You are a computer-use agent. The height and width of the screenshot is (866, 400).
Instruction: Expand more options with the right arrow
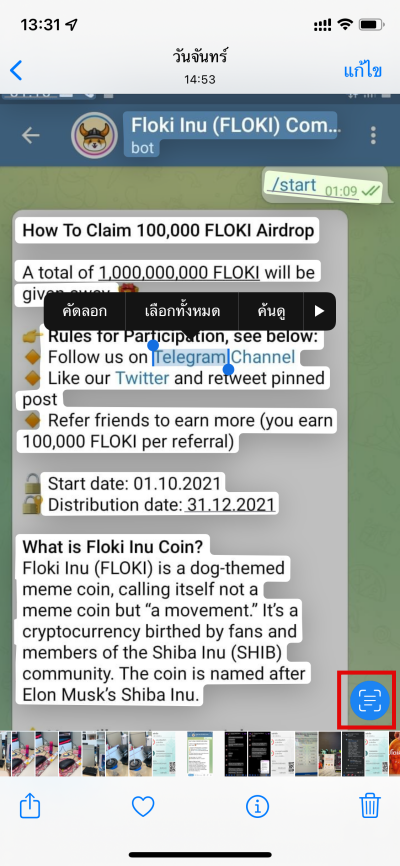coord(319,311)
